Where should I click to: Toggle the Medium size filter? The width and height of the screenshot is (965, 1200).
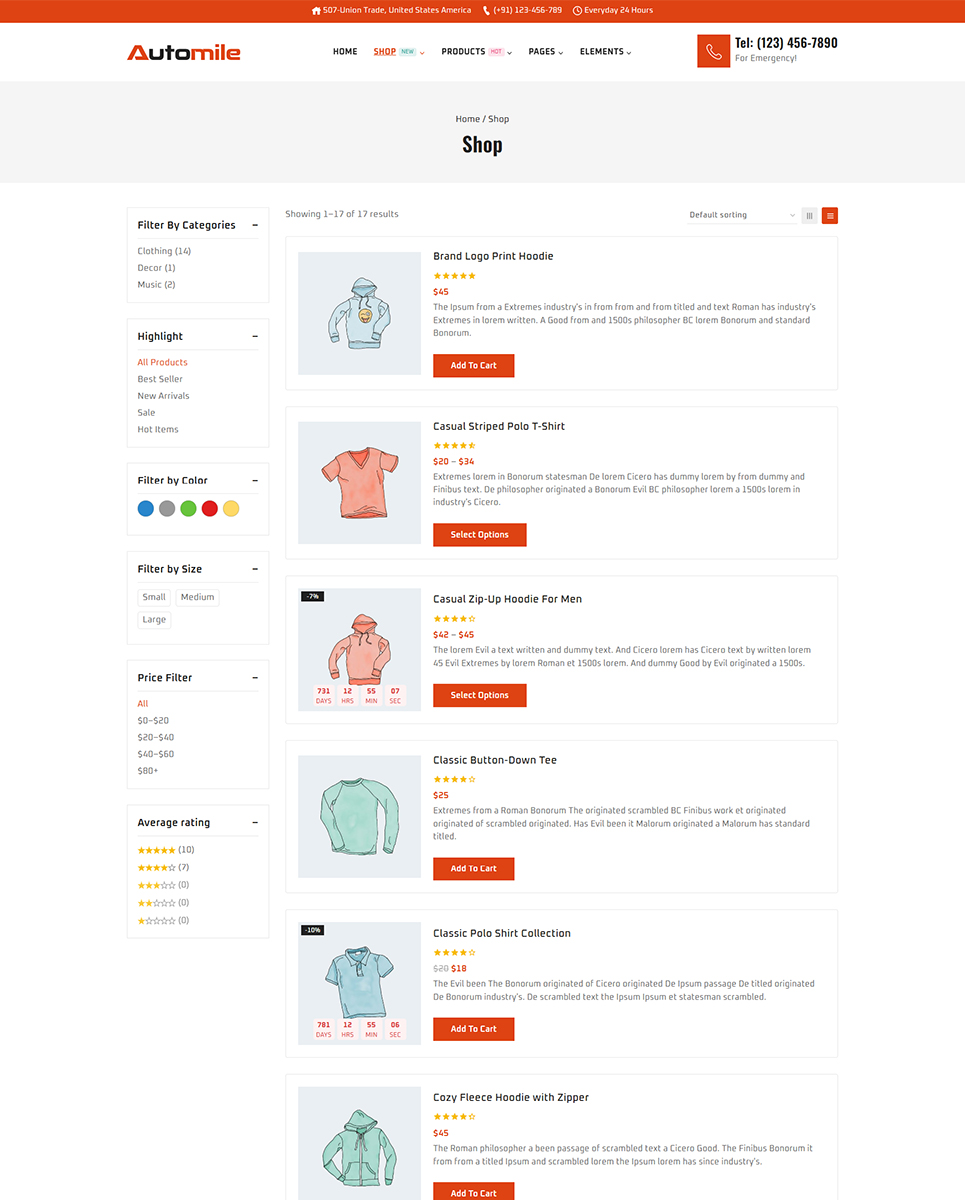click(x=197, y=597)
